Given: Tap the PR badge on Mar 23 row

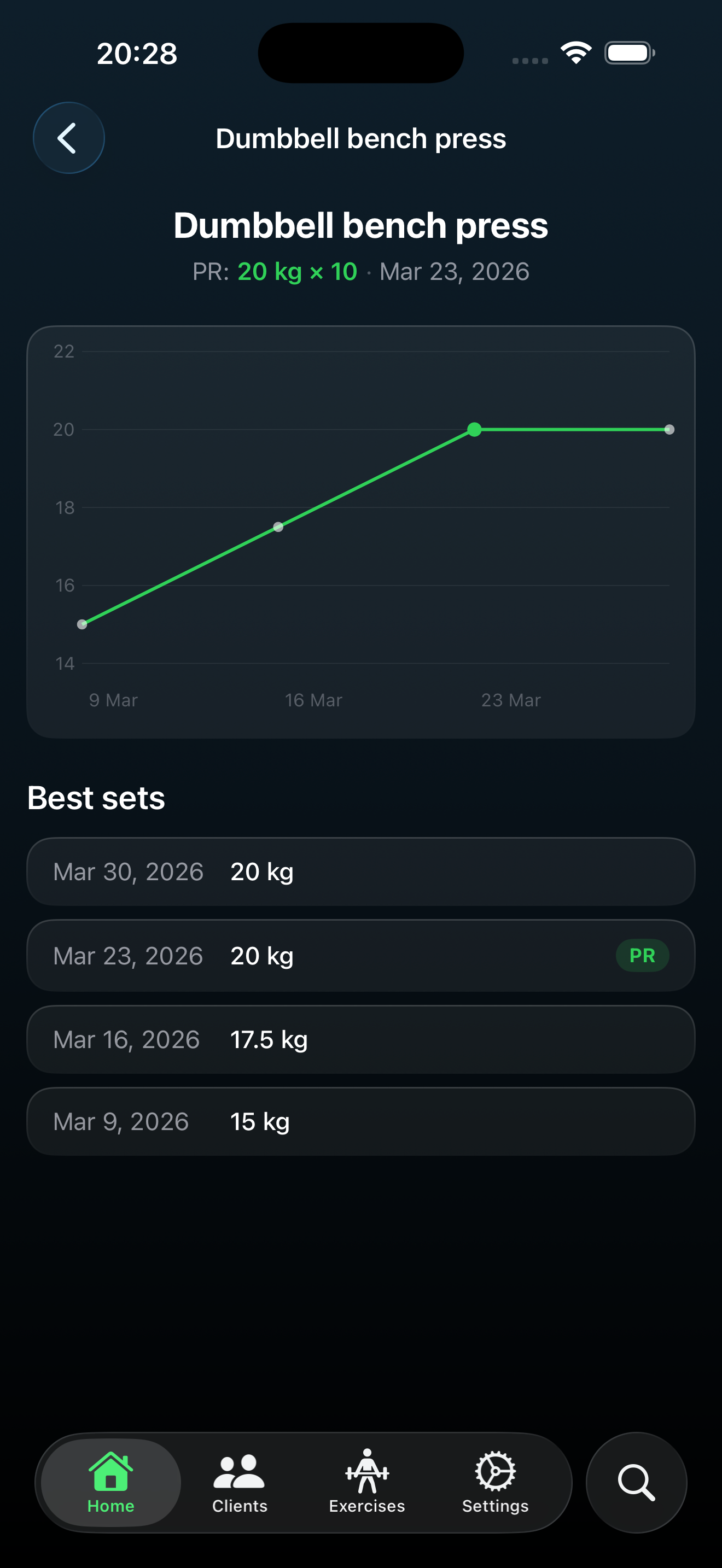Looking at the screenshot, I should pyautogui.click(x=642, y=955).
